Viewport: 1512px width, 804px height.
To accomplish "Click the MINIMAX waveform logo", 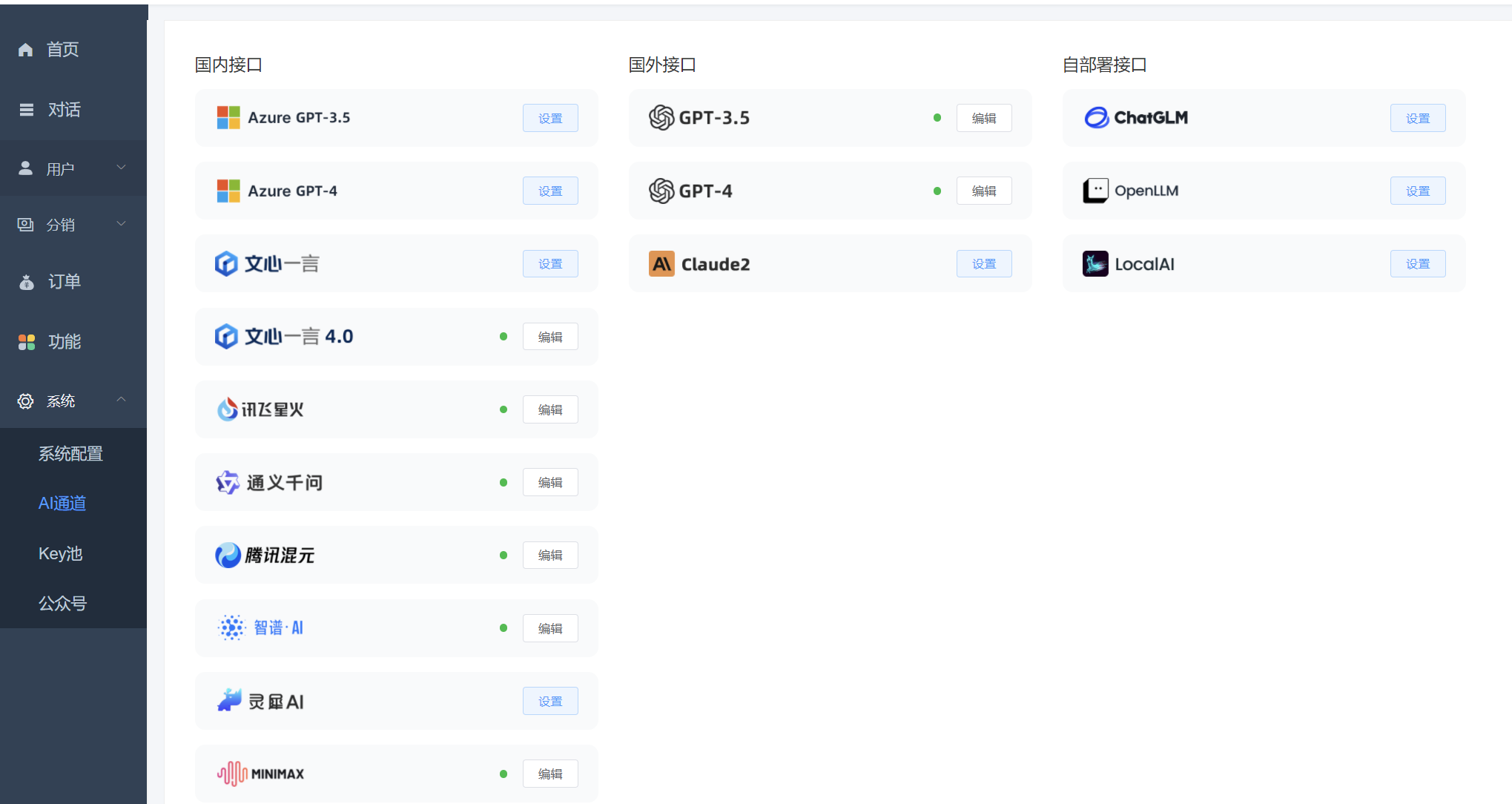I will tap(232, 774).
